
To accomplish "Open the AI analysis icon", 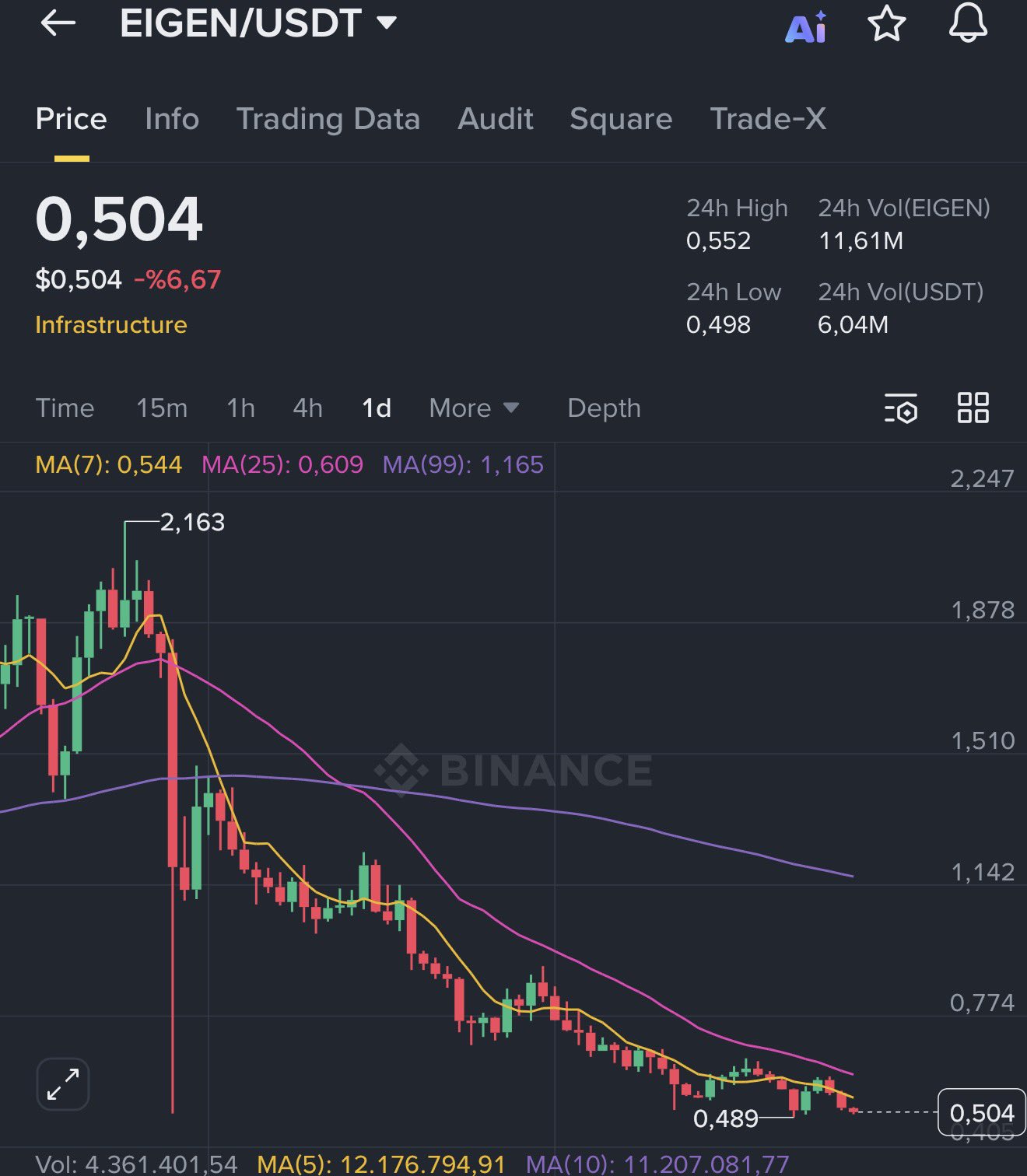I will (805, 26).
